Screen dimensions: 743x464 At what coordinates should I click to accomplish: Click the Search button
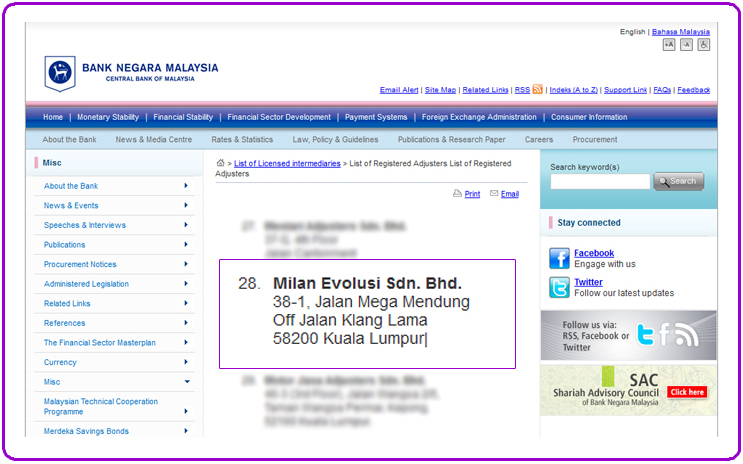[679, 181]
